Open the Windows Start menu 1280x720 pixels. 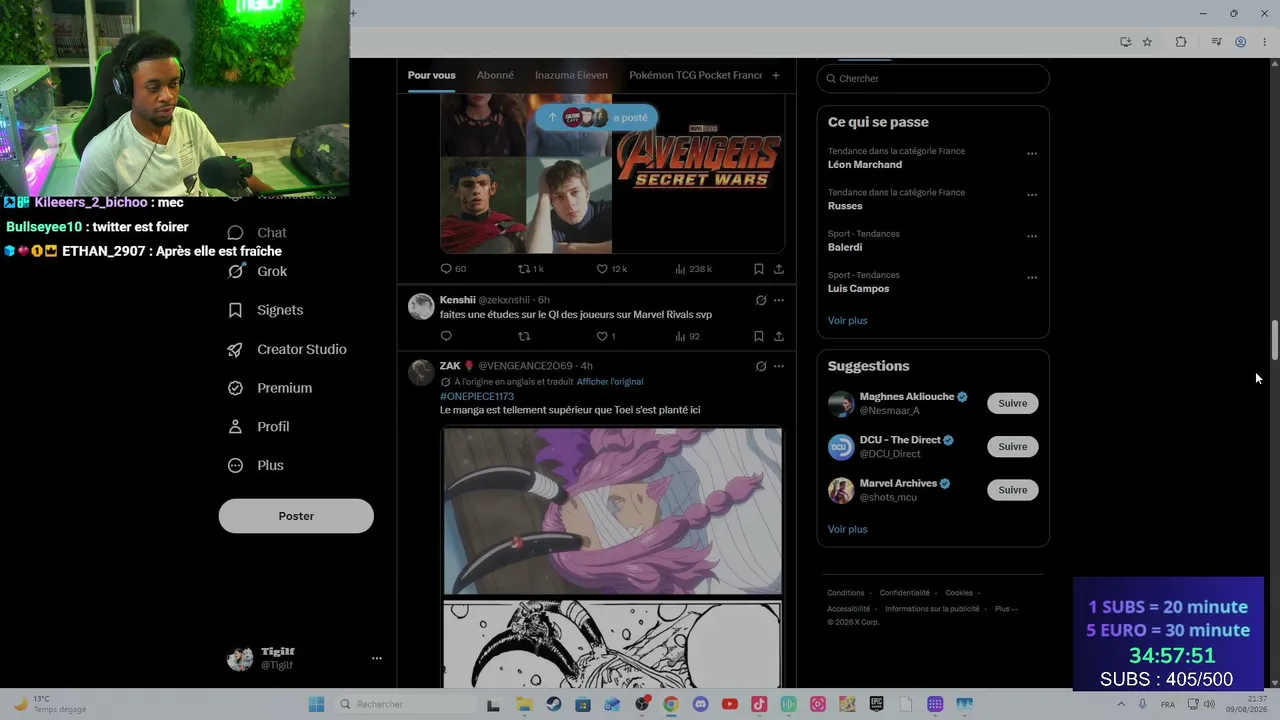[316, 704]
